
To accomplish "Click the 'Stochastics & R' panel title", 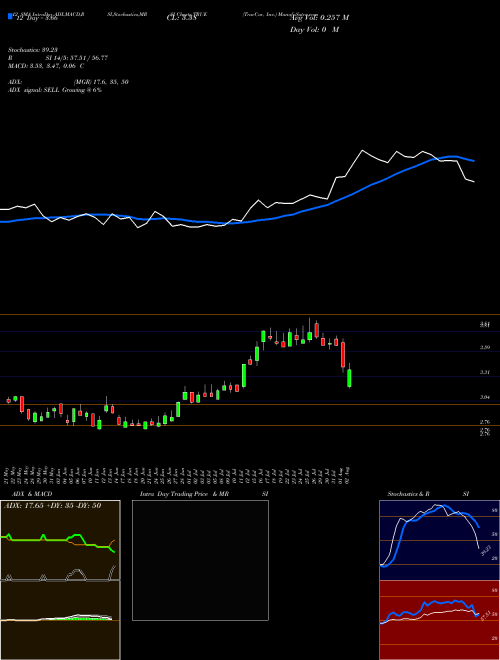I will tap(408, 494).
